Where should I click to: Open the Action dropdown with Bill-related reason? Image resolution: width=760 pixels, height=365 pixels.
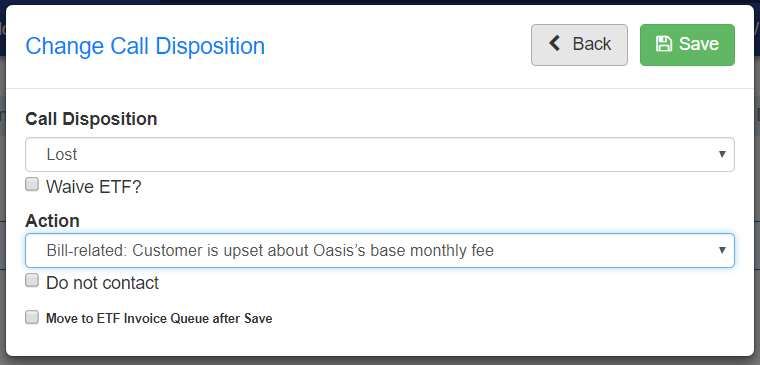tap(380, 251)
